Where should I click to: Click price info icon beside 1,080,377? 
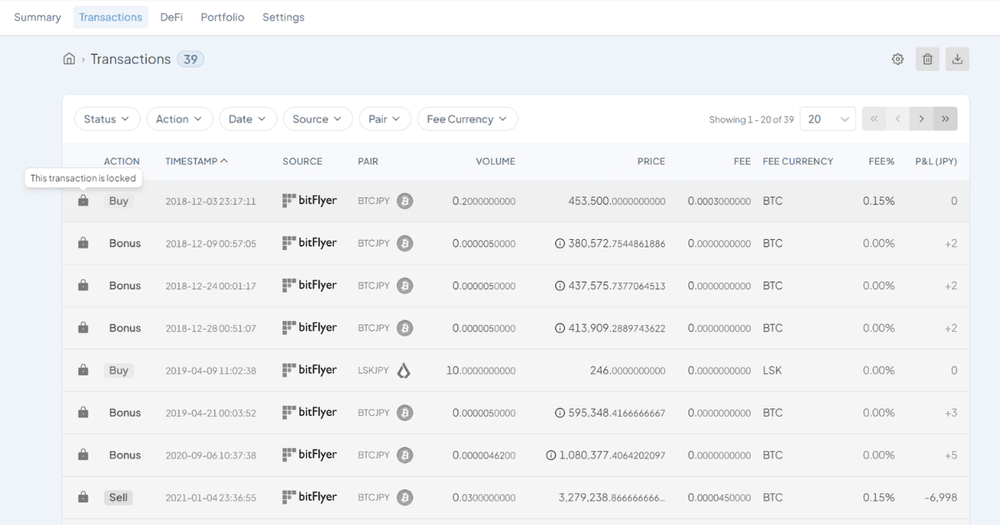click(x=550, y=455)
